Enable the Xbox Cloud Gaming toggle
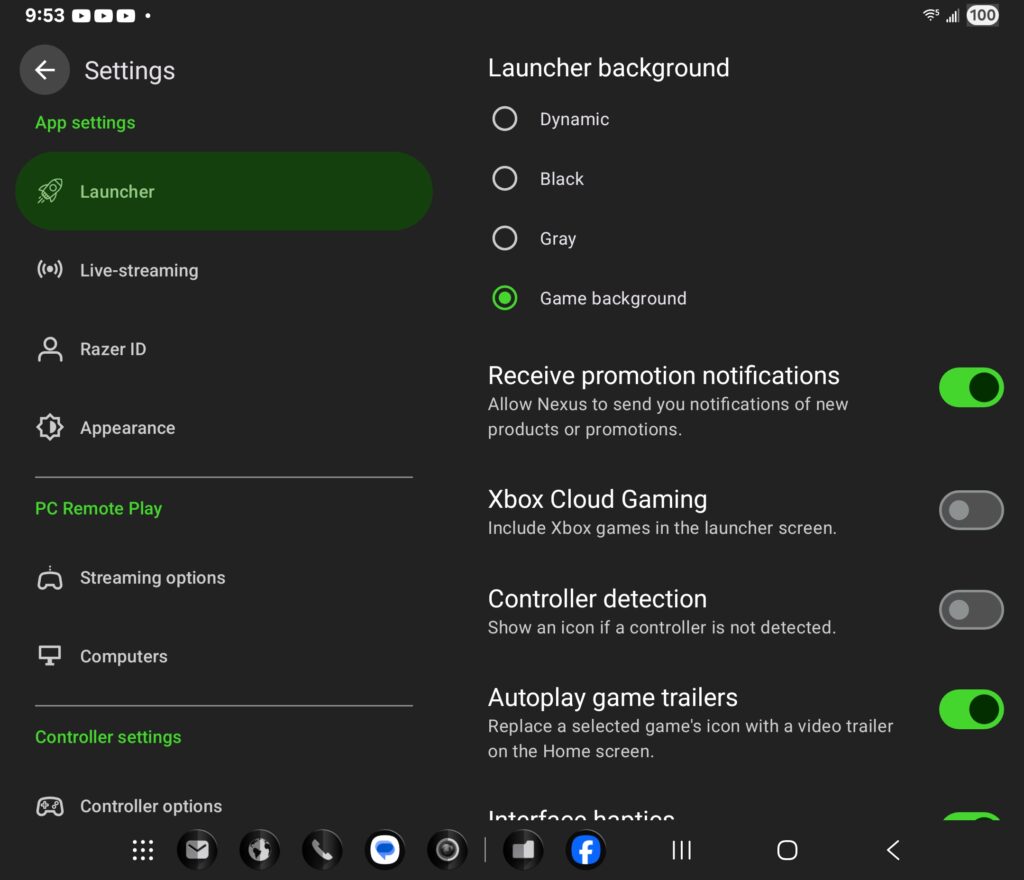This screenshot has height=880, width=1024. pyautogui.click(x=970, y=510)
